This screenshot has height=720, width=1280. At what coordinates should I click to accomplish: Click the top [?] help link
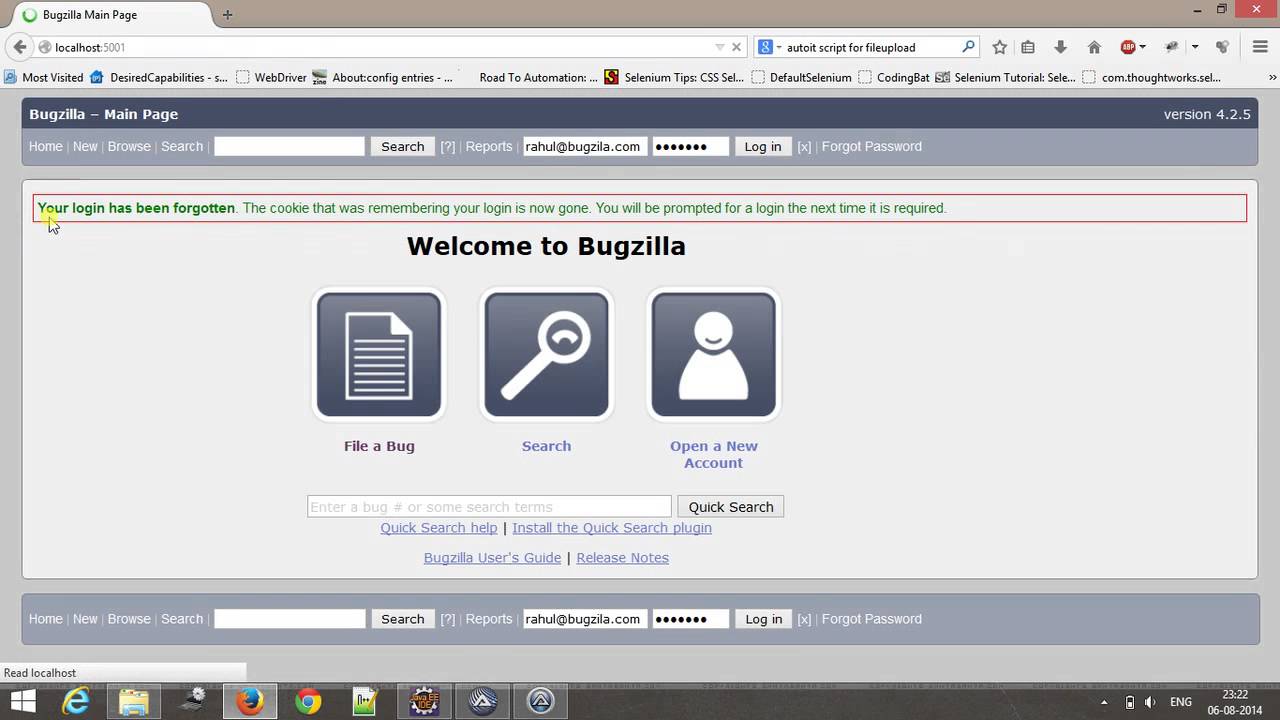click(x=448, y=146)
